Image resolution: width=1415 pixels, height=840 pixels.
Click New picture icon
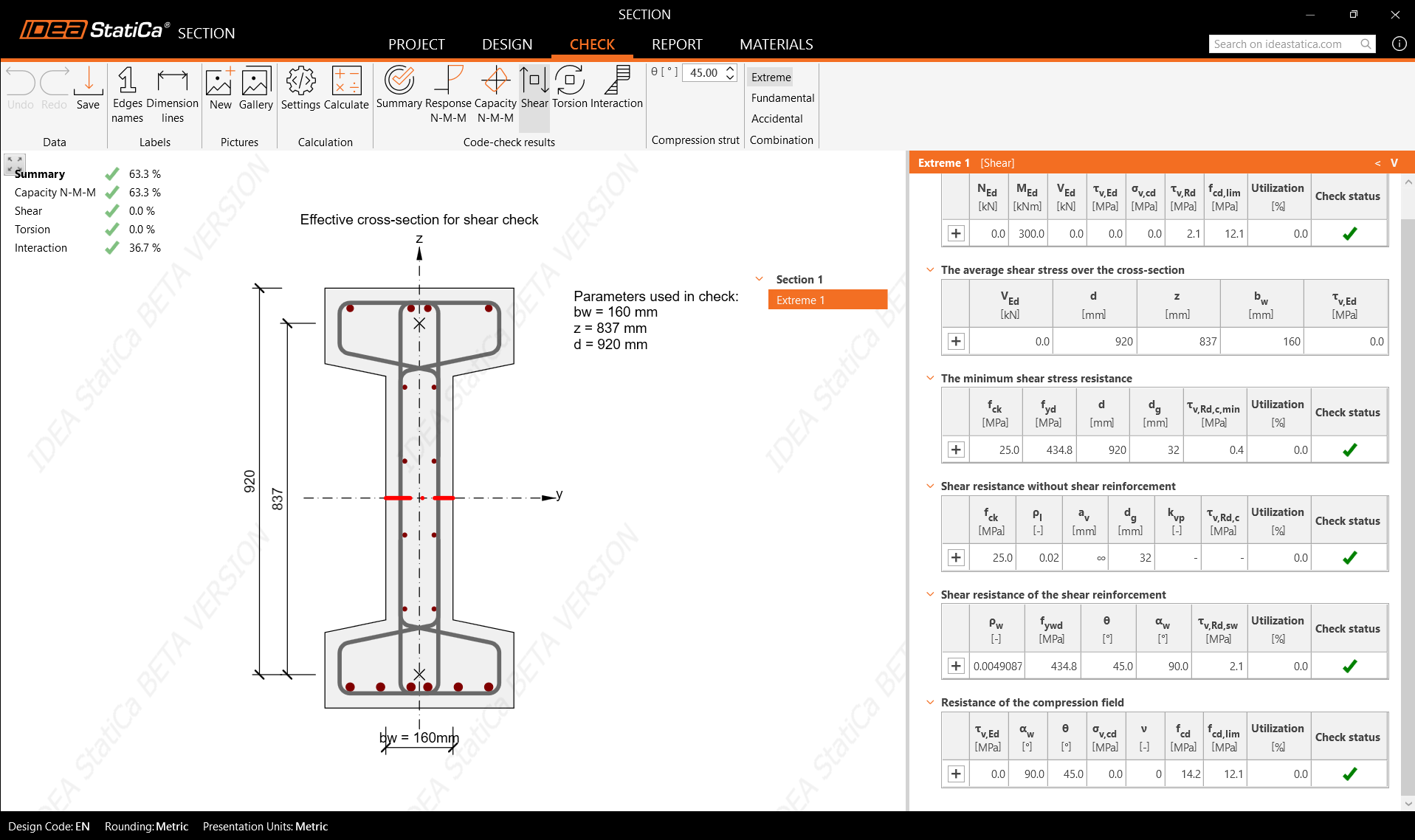click(220, 89)
